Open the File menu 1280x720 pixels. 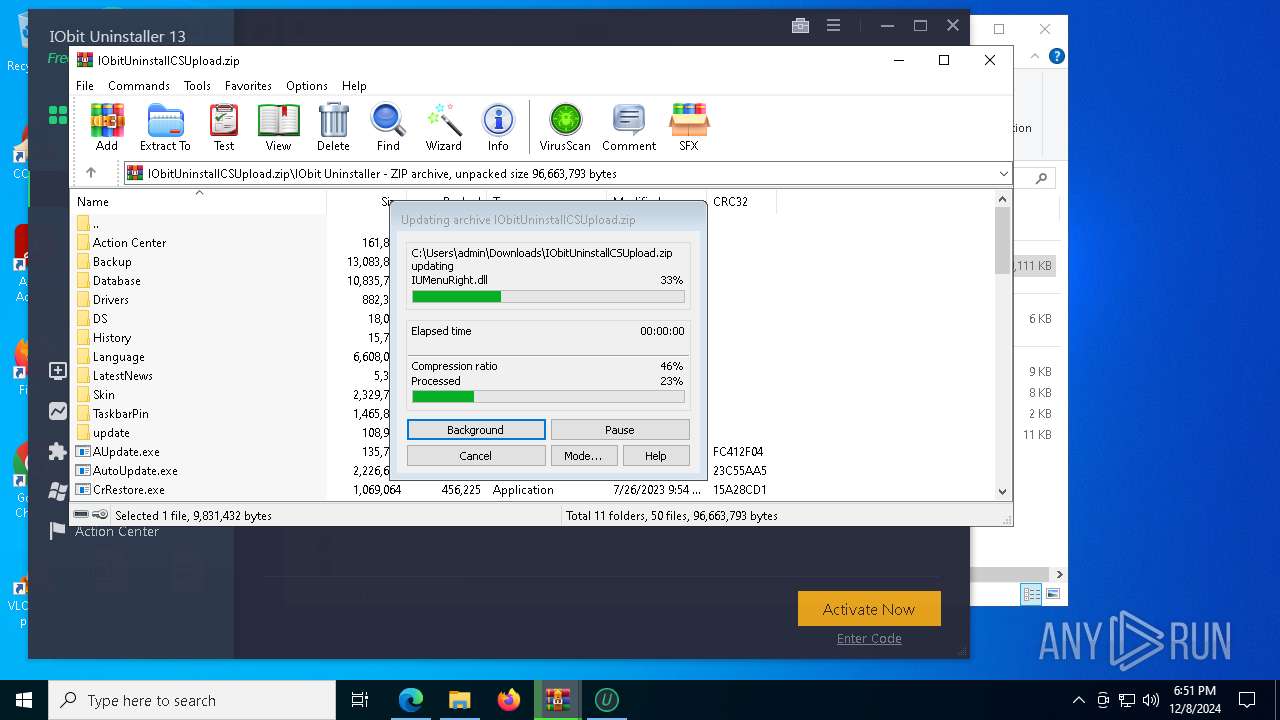[85, 86]
